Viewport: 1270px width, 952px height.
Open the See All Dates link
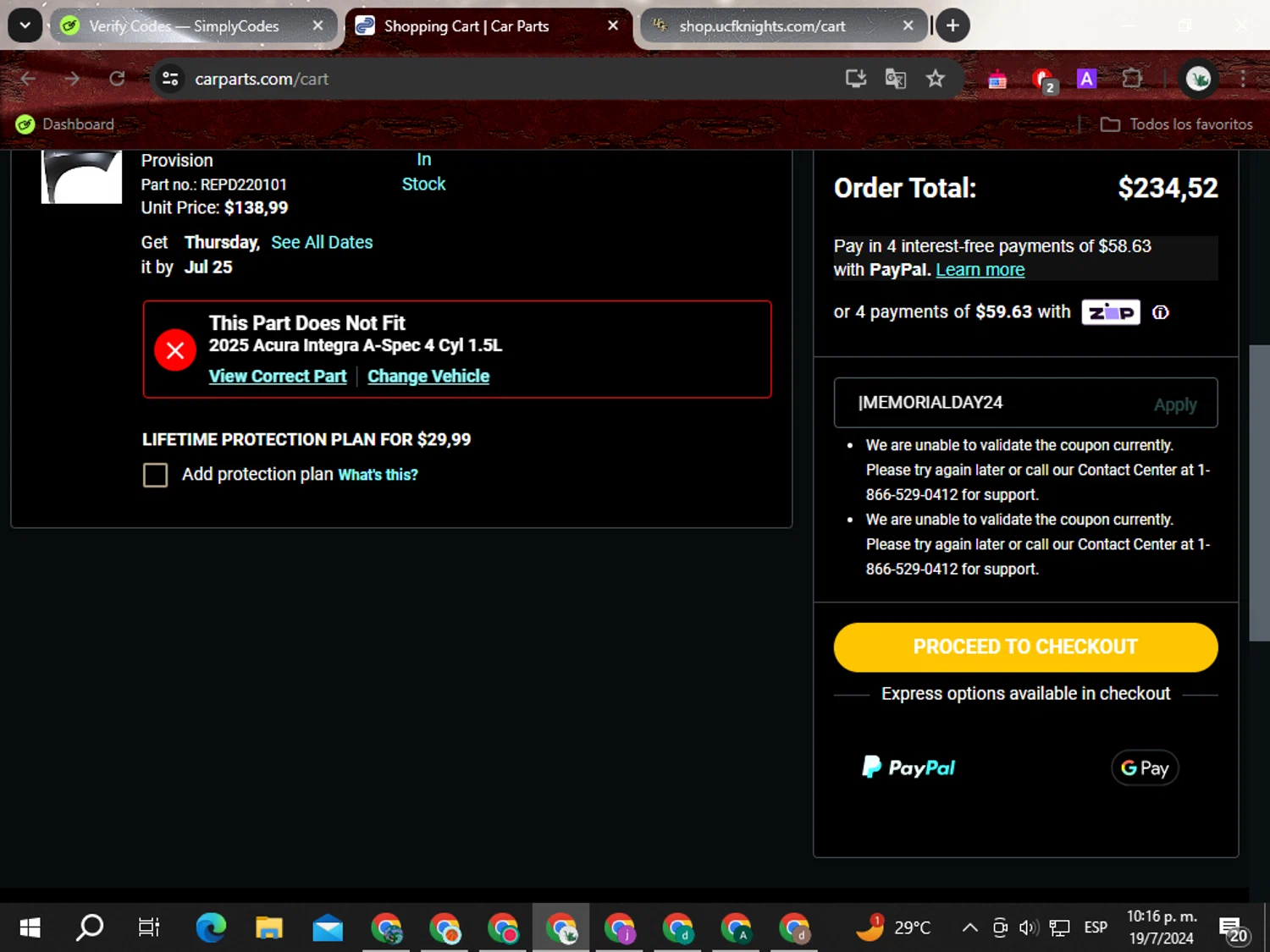point(322,242)
